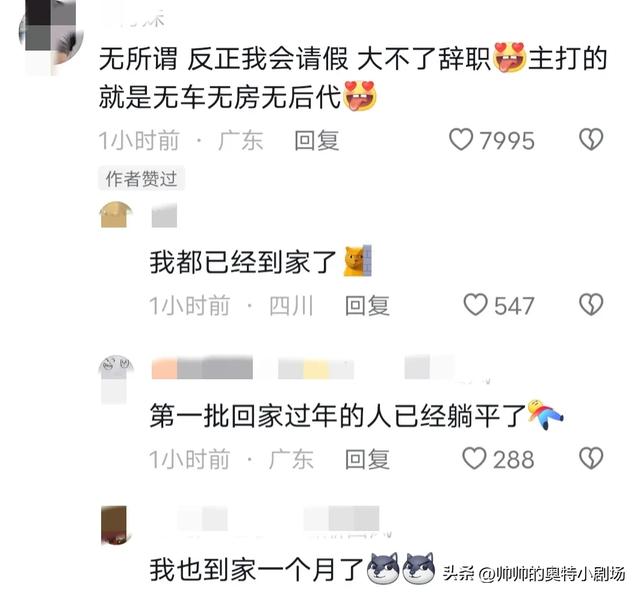Like the comment with 547 likes

476,305
